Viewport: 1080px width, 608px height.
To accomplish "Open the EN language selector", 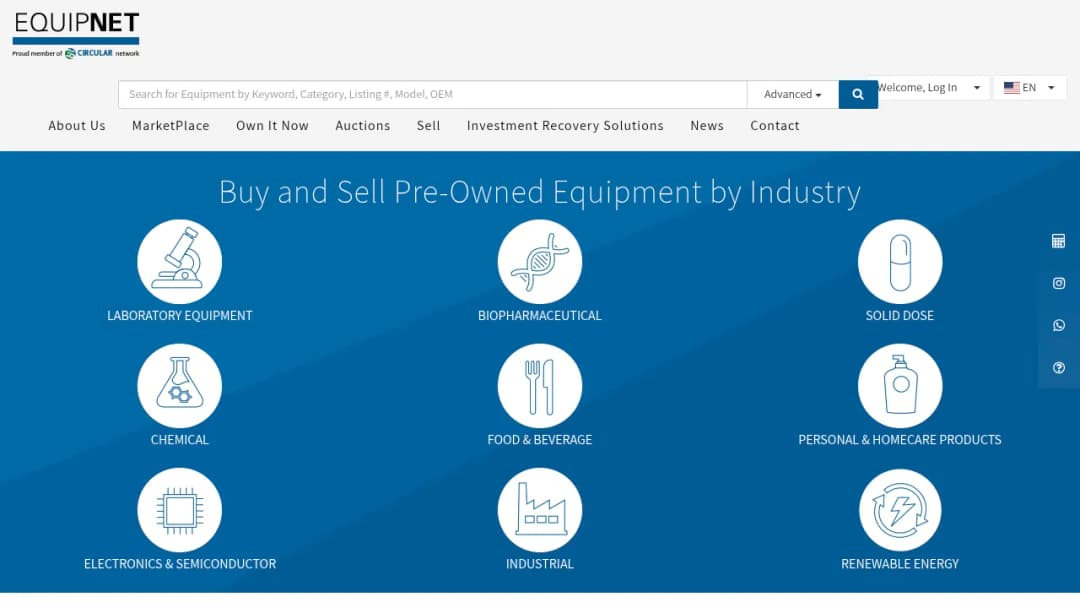I will click(1030, 87).
